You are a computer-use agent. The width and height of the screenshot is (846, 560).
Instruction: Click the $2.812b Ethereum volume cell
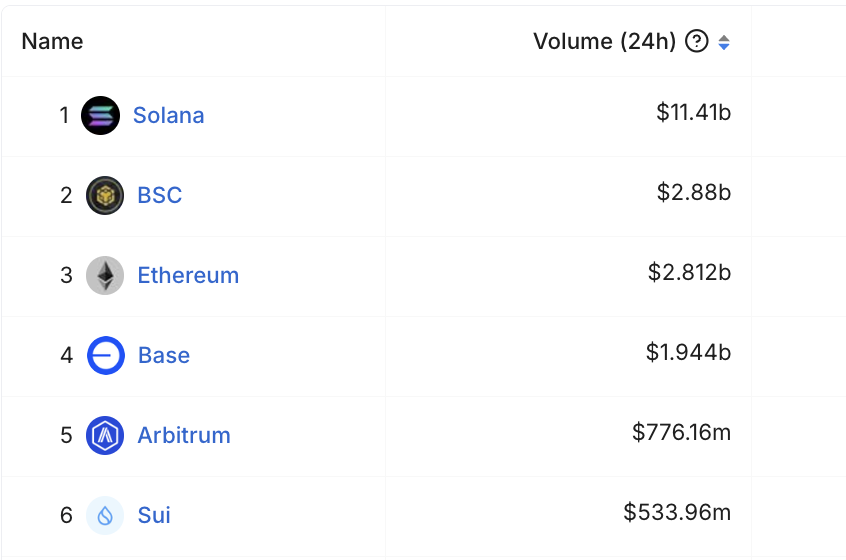click(x=689, y=272)
